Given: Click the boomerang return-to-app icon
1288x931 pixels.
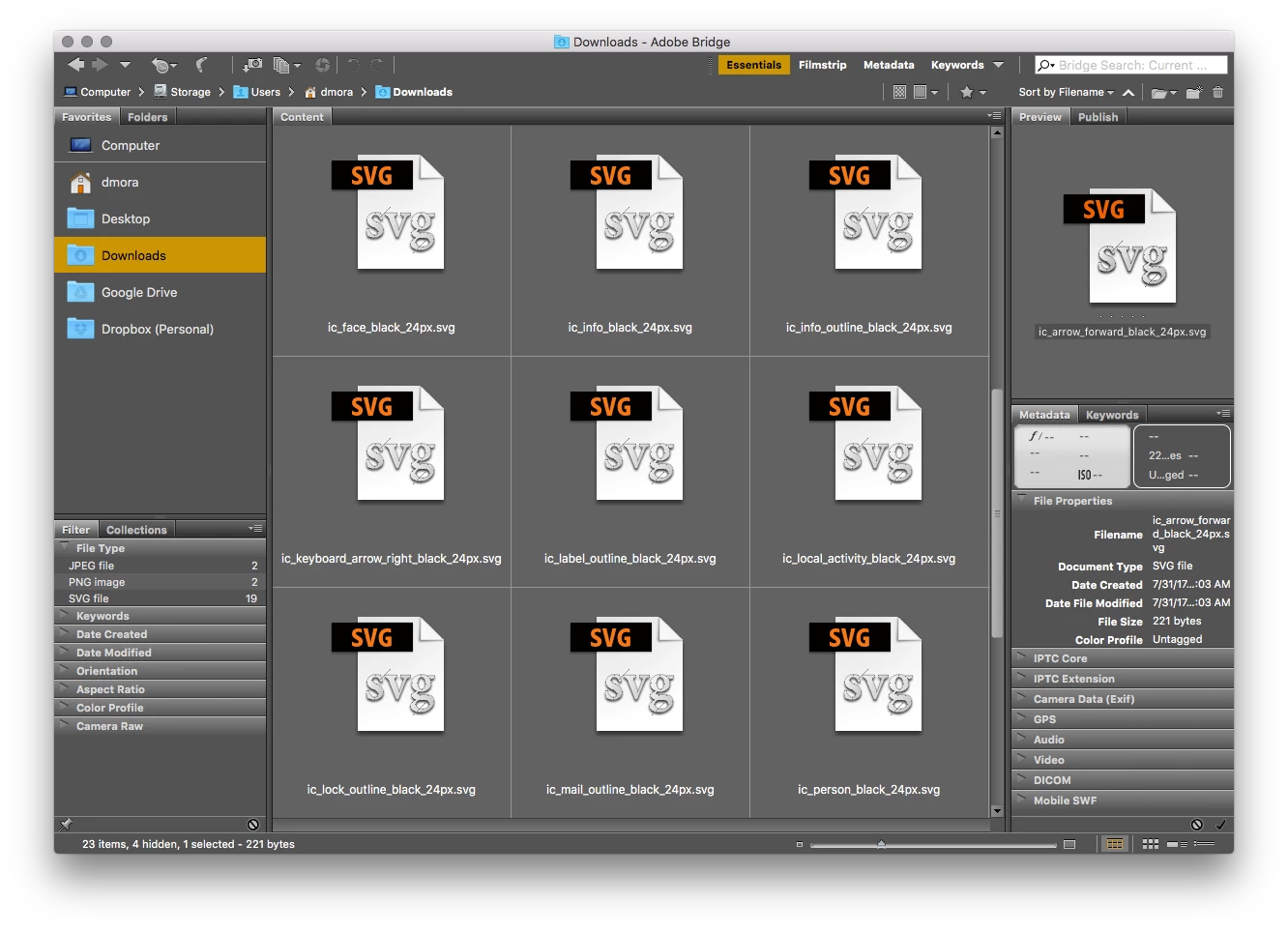Looking at the screenshot, I should coord(201,65).
